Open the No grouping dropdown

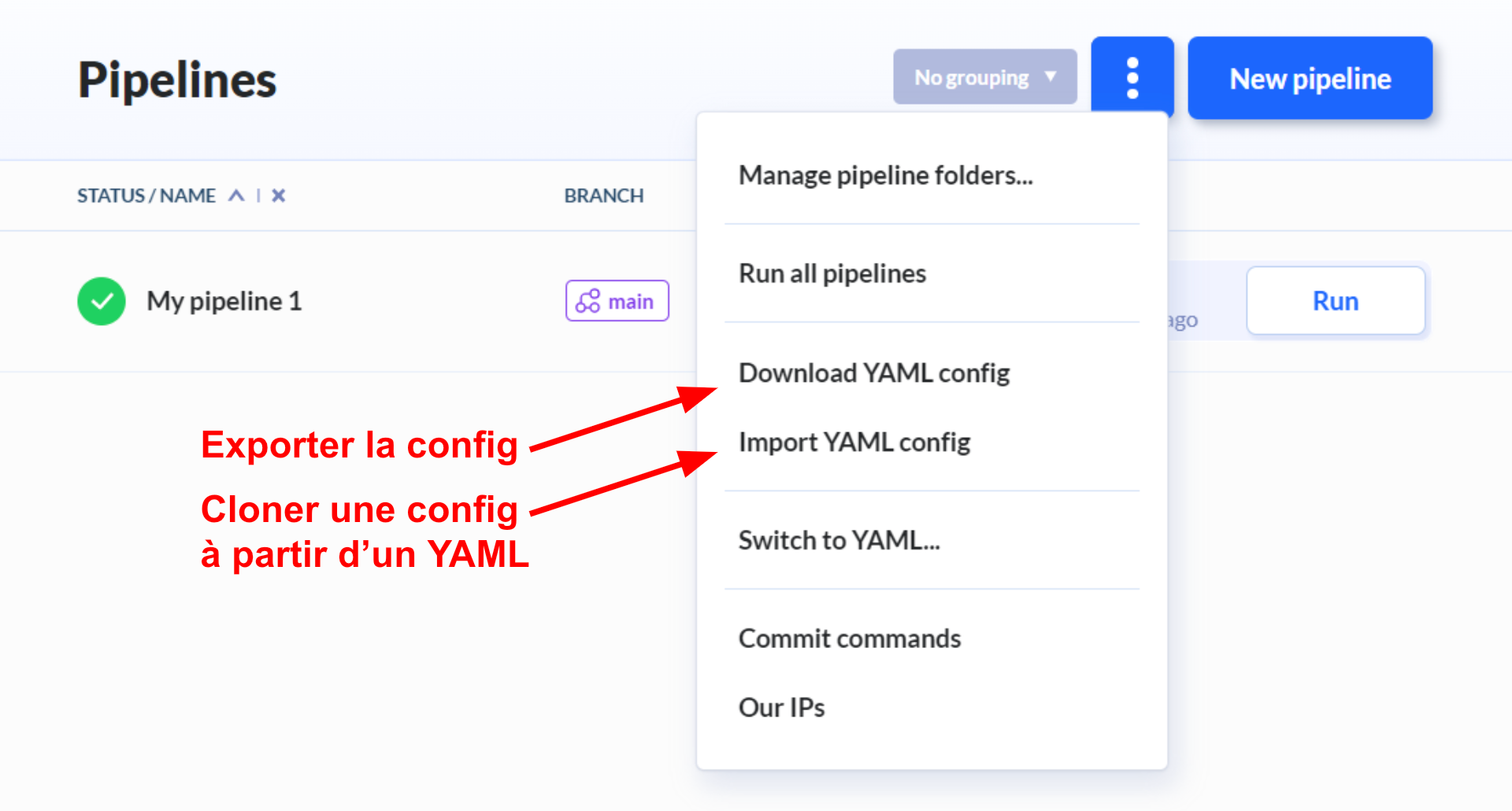pyautogui.click(x=972, y=77)
